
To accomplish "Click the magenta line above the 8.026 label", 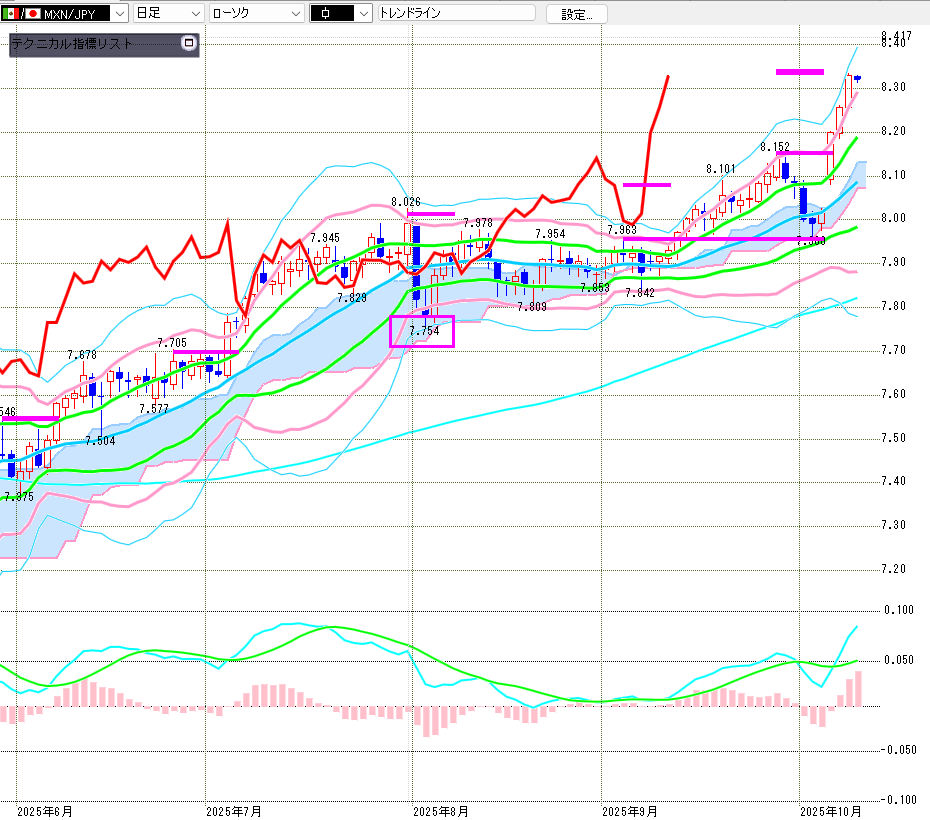I will point(431,213).
